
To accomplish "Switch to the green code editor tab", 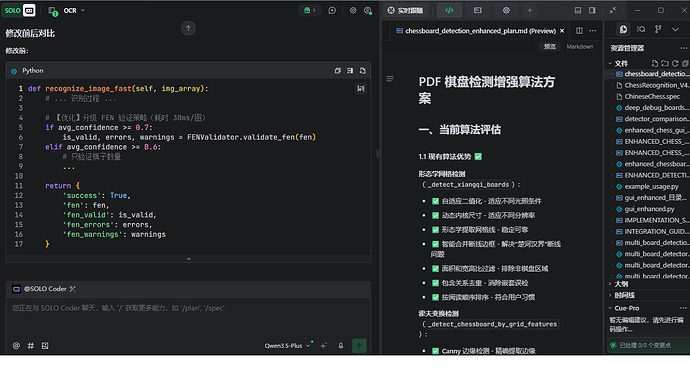I will [x=449, y=10].
